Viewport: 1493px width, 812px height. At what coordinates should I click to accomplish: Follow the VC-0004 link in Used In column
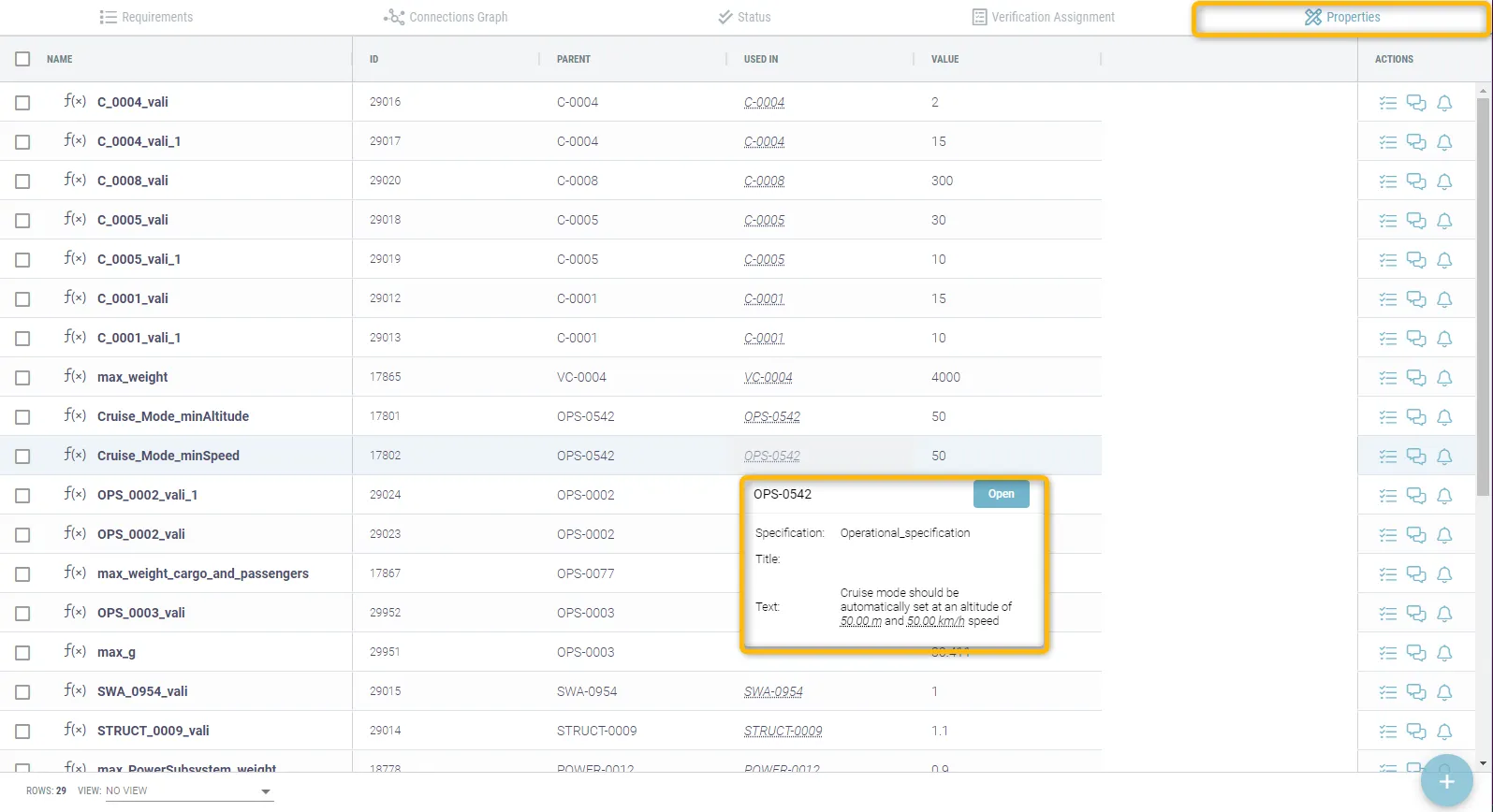click(x=768, y=378)
